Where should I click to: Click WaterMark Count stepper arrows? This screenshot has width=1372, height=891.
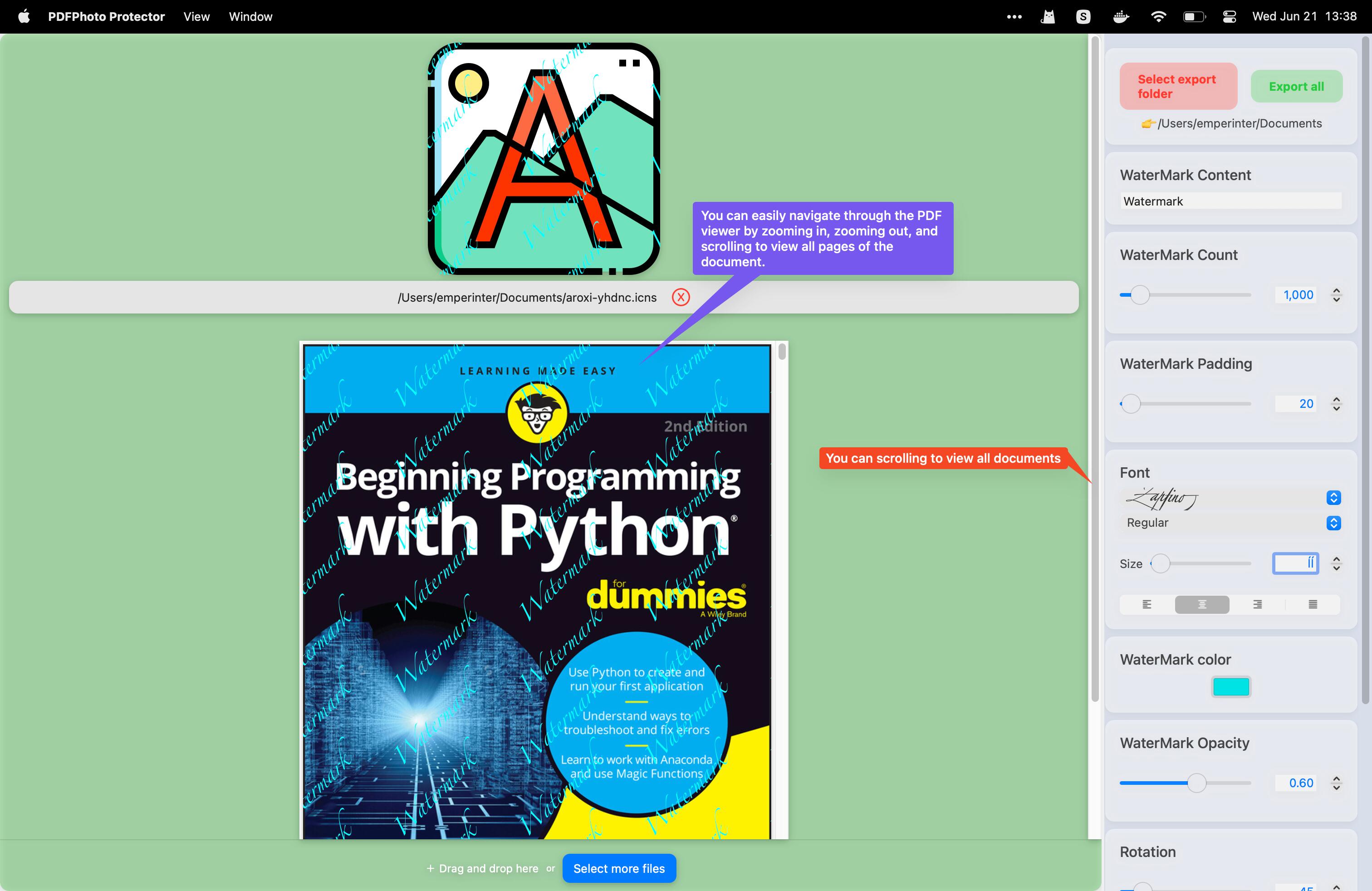(x=1336, y=295)
